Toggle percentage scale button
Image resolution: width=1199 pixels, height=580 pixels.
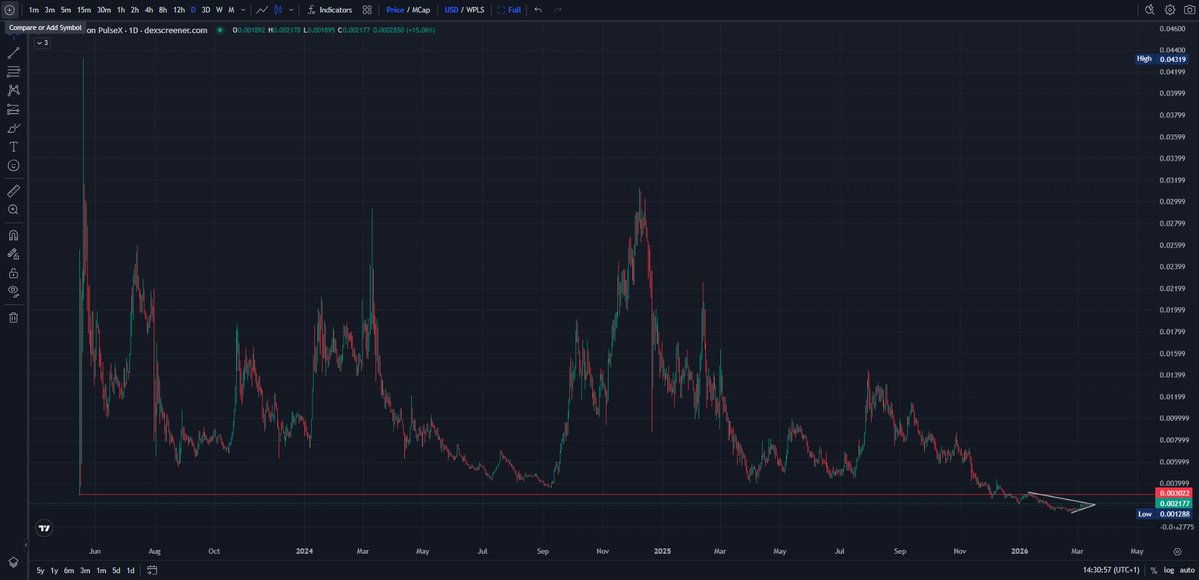[1154, 571]
